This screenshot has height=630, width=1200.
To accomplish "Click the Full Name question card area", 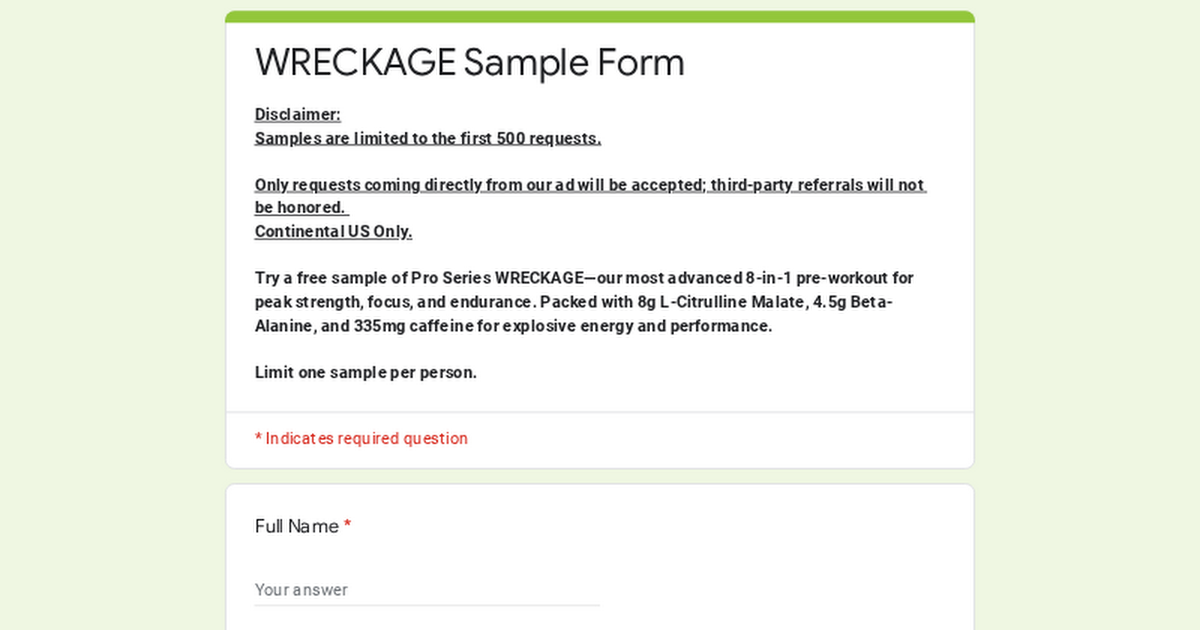I will point(600,557).
